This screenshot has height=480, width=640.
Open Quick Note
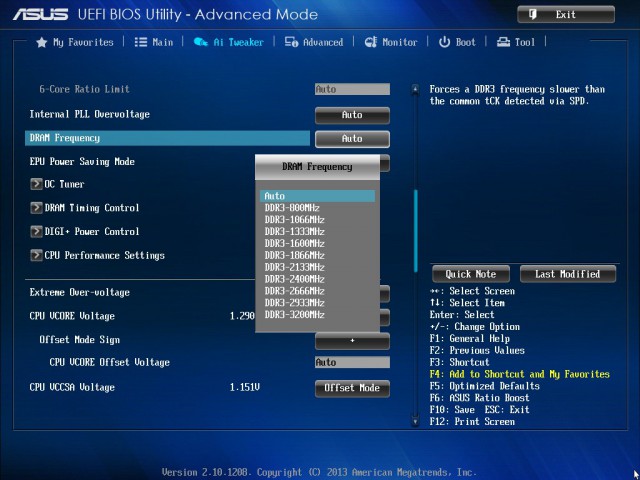click(x=471, y=274)
